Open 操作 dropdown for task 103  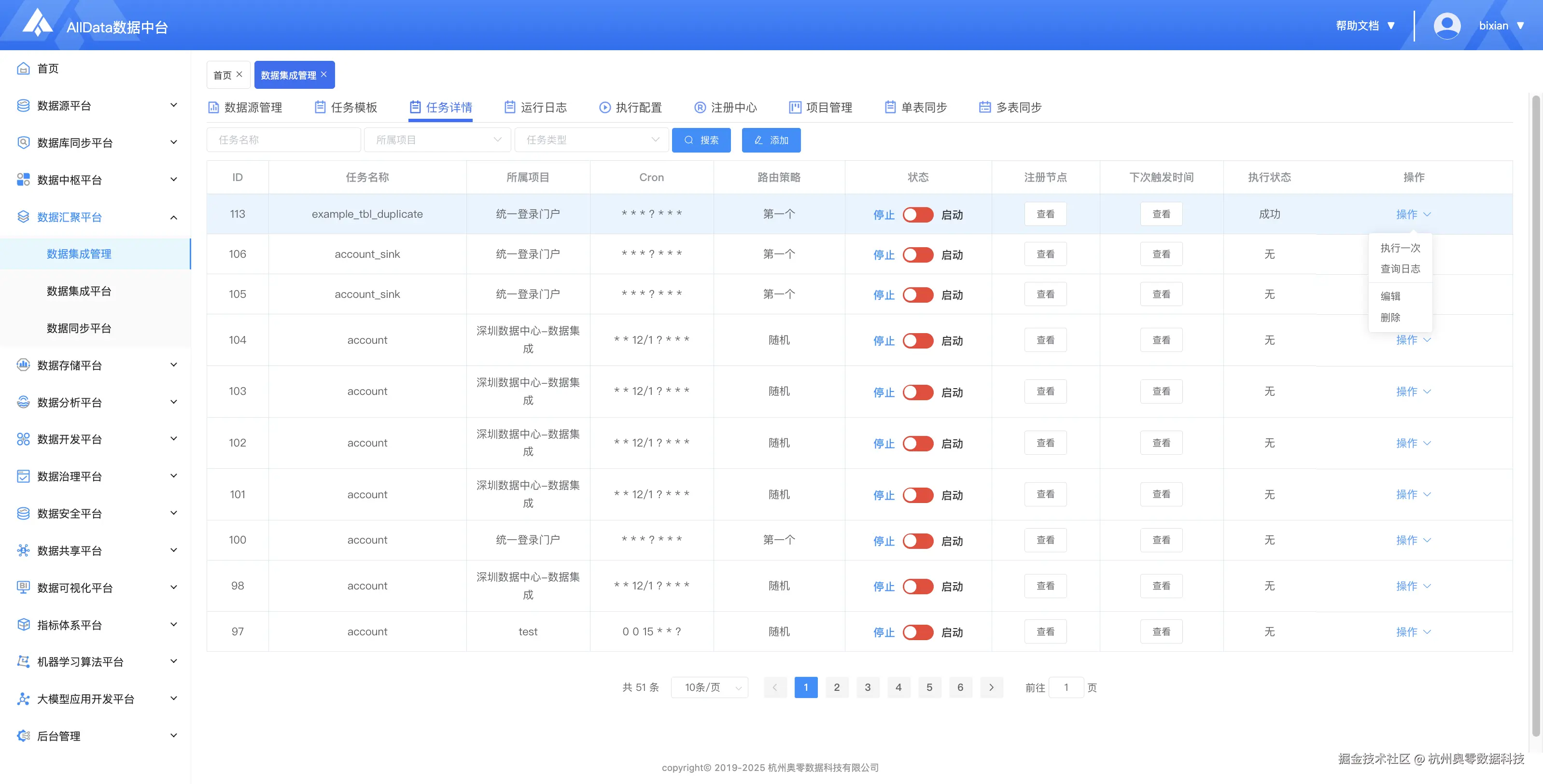(1413, 391)
